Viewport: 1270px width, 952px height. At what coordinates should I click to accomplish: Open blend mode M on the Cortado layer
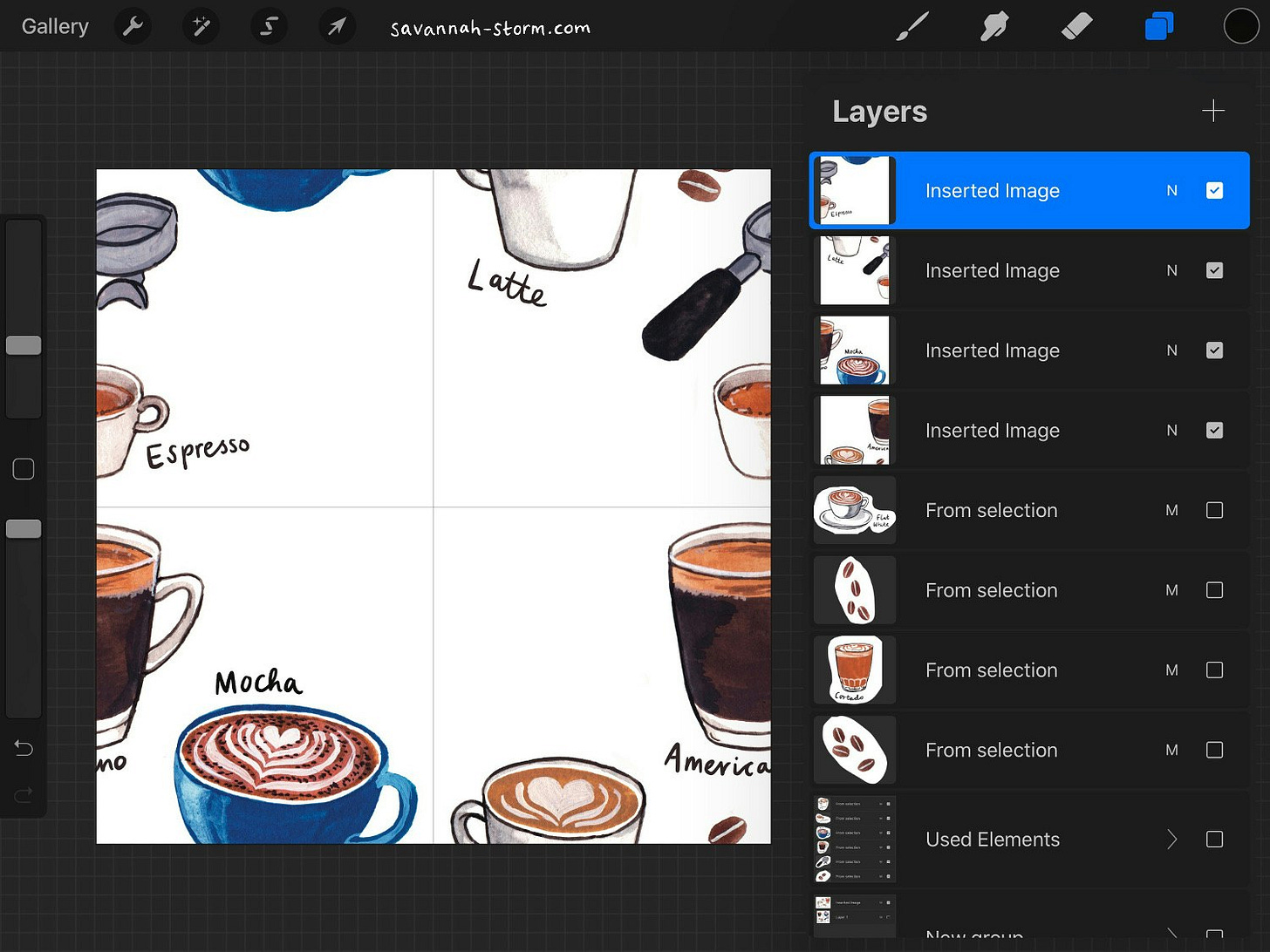pos(1172,670)
